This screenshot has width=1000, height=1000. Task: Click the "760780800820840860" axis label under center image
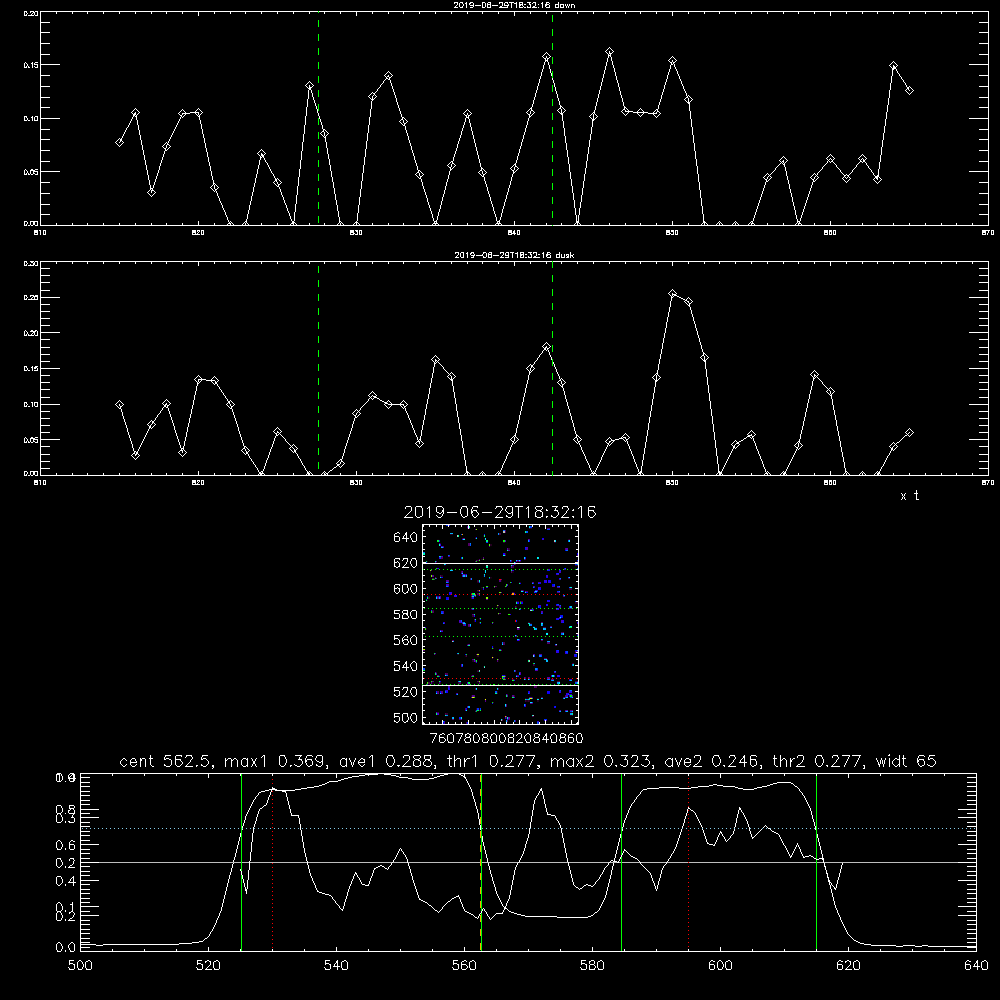point(506,738)
